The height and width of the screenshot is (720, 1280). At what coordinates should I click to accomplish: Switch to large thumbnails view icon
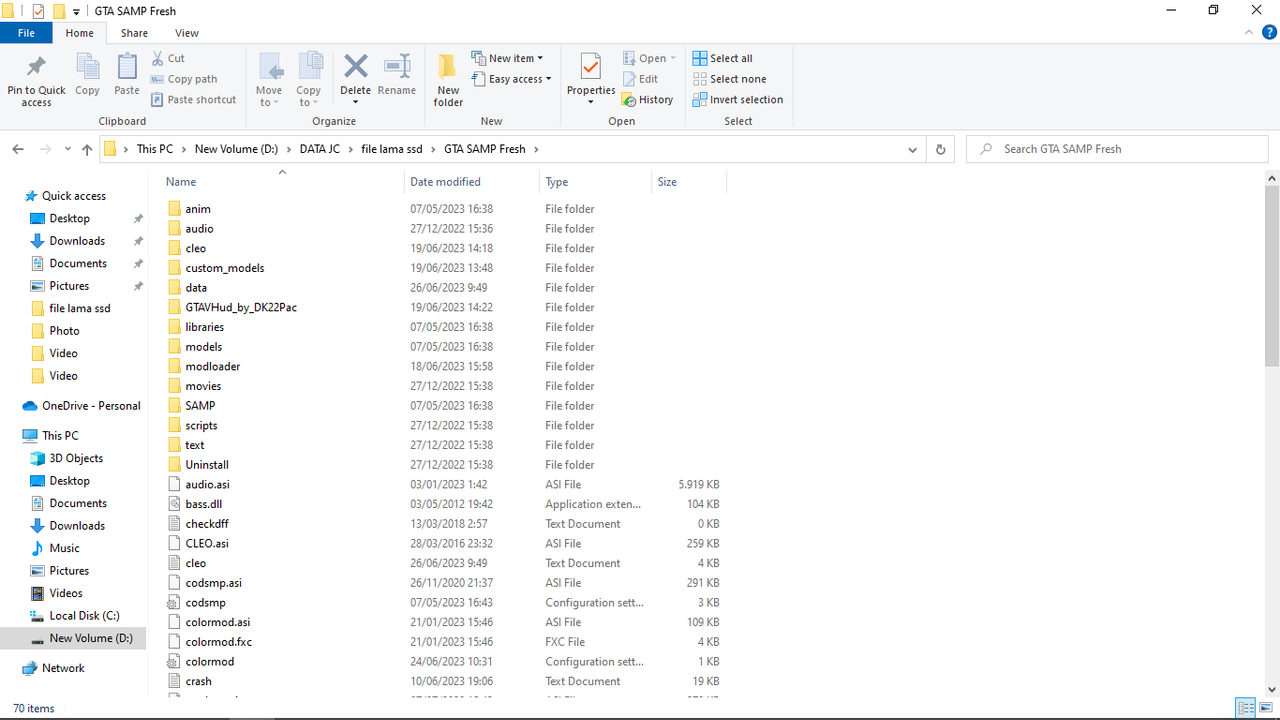pyautogui.click(x=1265, y=708)
